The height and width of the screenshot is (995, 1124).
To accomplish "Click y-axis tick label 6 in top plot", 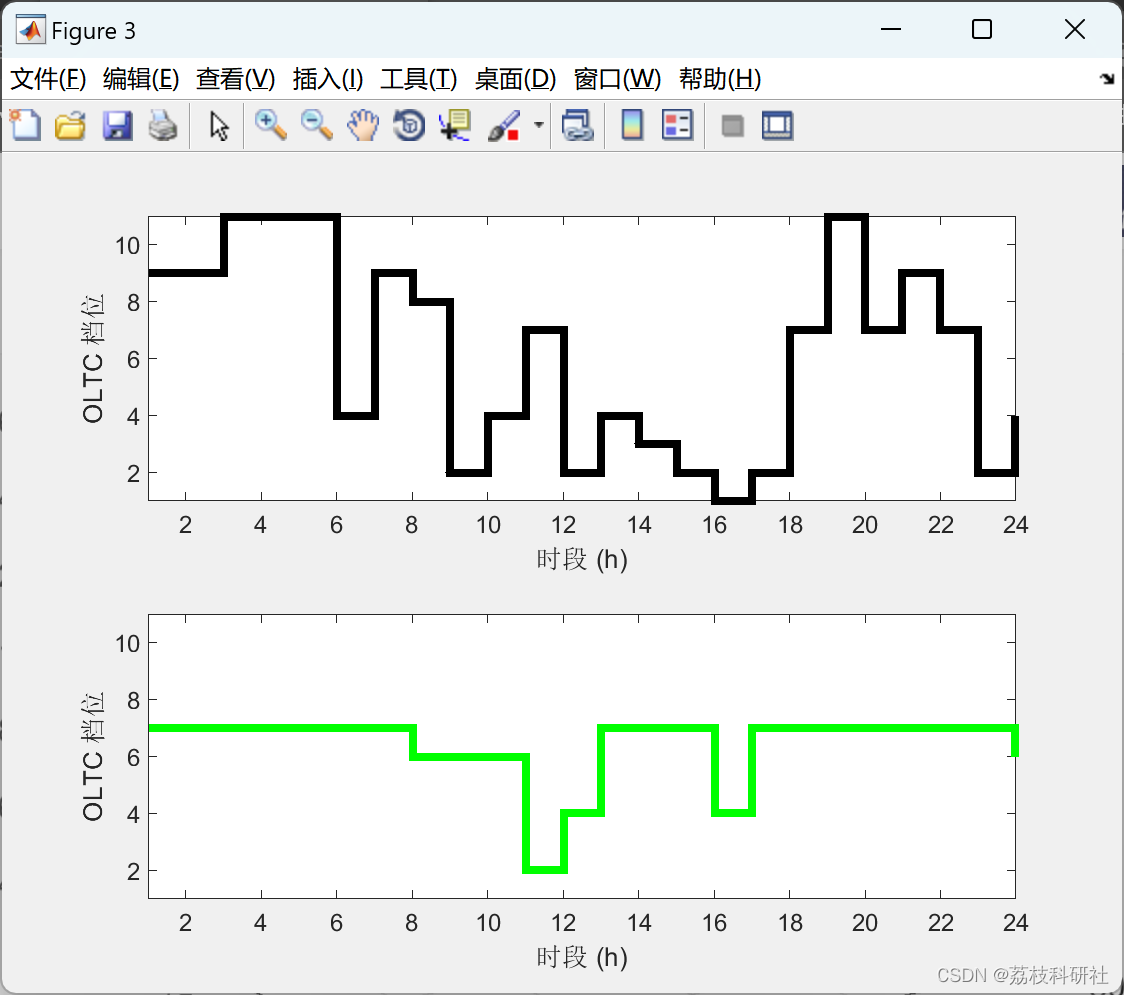I will (134, 359).
